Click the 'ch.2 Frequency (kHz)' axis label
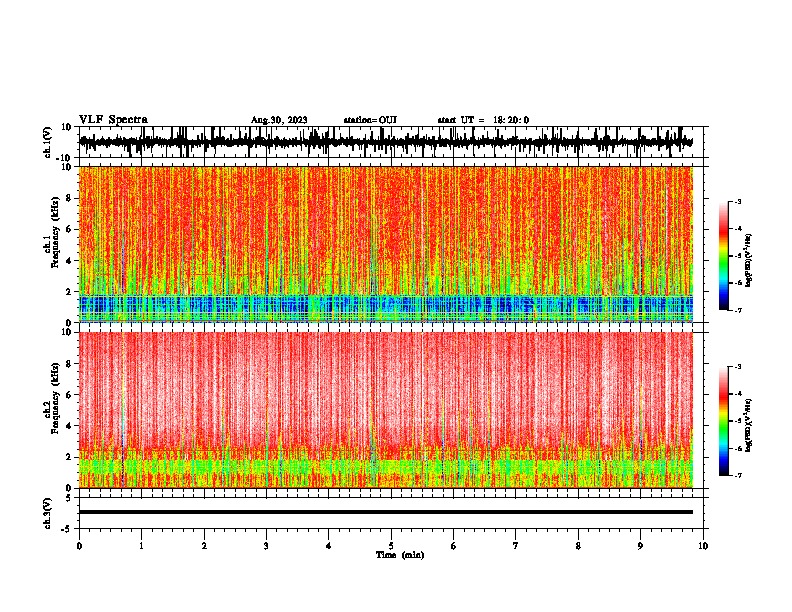This screenshot has width=792, height=612. (x=52, y=398)
